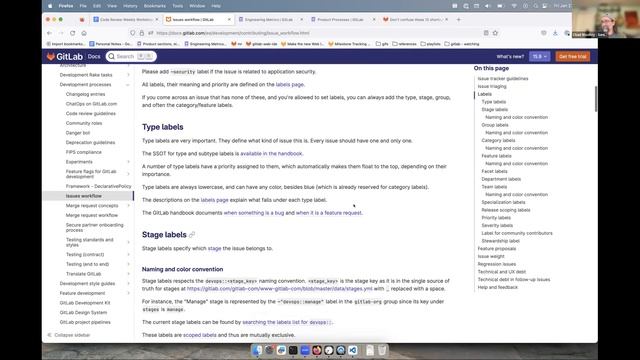Open the scoped labels link
This screenshot has width=640, height=360.
click(200, 335)
